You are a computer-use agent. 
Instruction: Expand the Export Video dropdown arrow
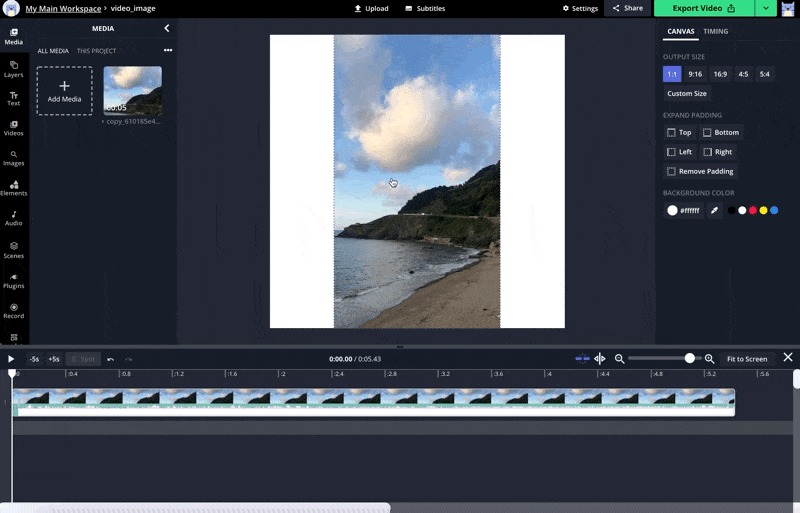click(766, 8)
